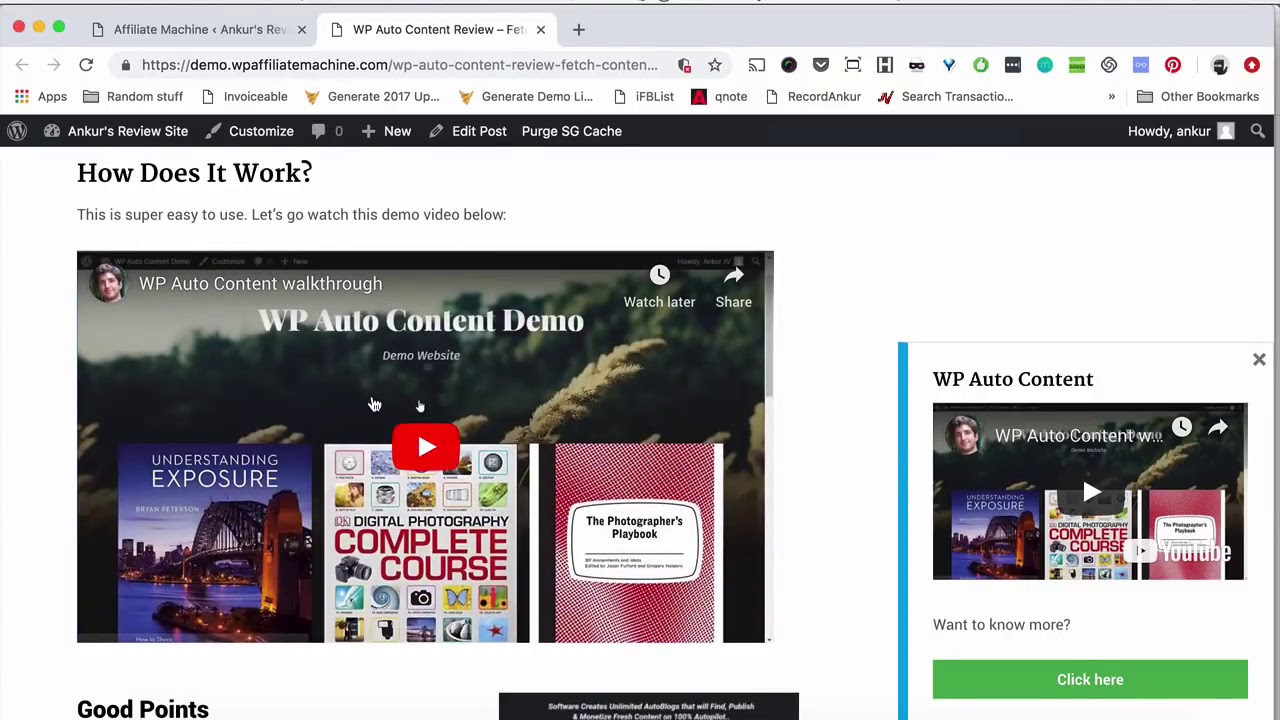This screenshot has width=1280, height=720.
Task: Reload the page with browser refresh icon
Action: pyautogui.click(x=86, y=65)
